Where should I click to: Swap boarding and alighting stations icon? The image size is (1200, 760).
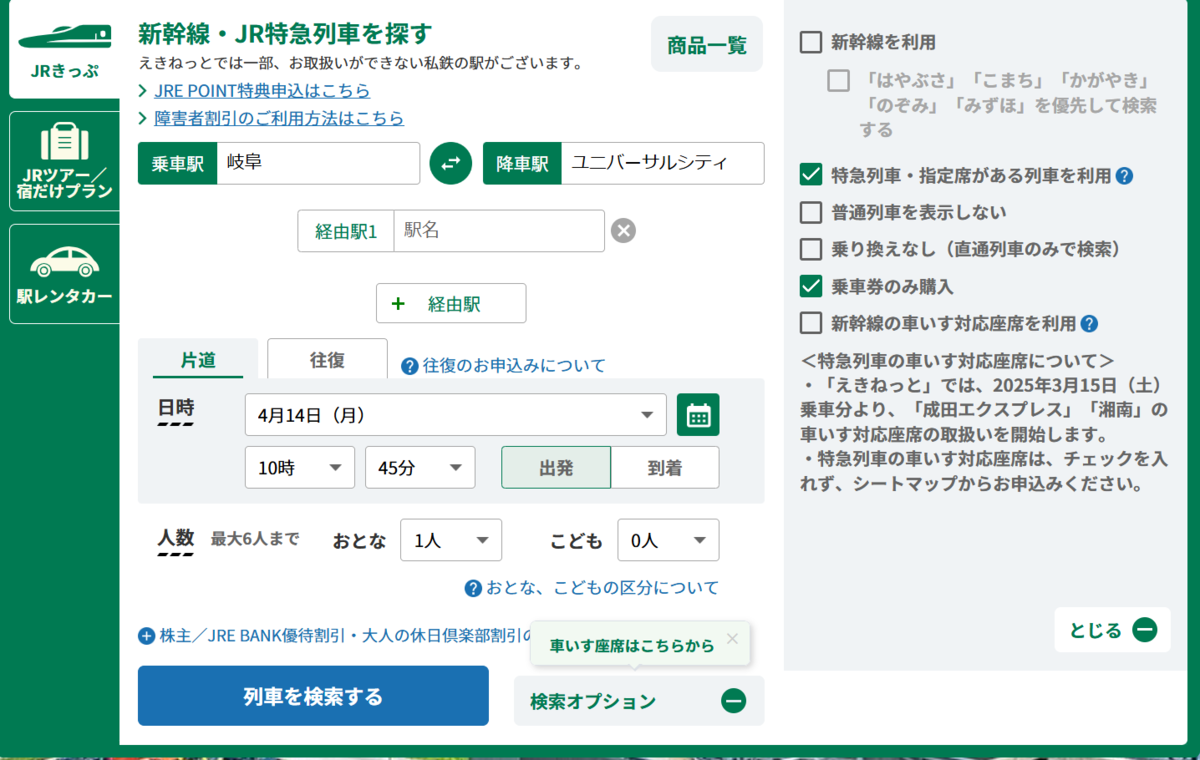coord(451,163)
